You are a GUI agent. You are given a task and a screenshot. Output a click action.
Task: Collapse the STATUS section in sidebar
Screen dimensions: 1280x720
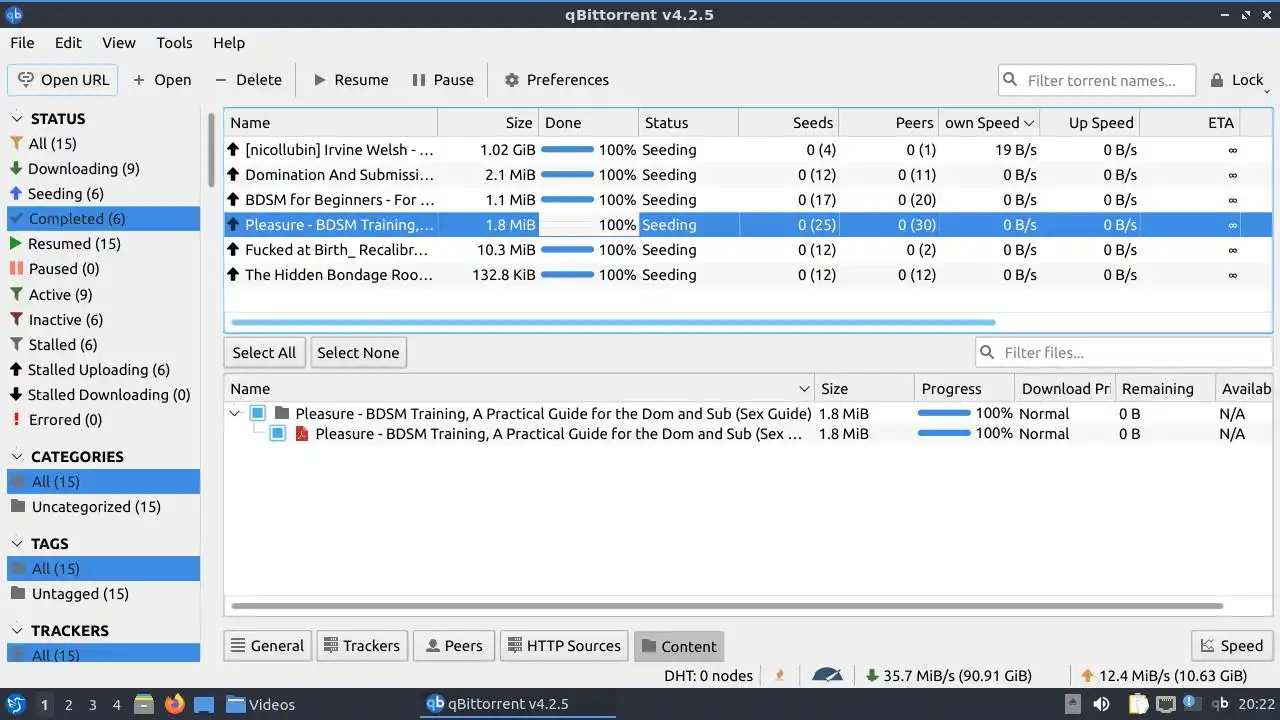click(15, 119)
